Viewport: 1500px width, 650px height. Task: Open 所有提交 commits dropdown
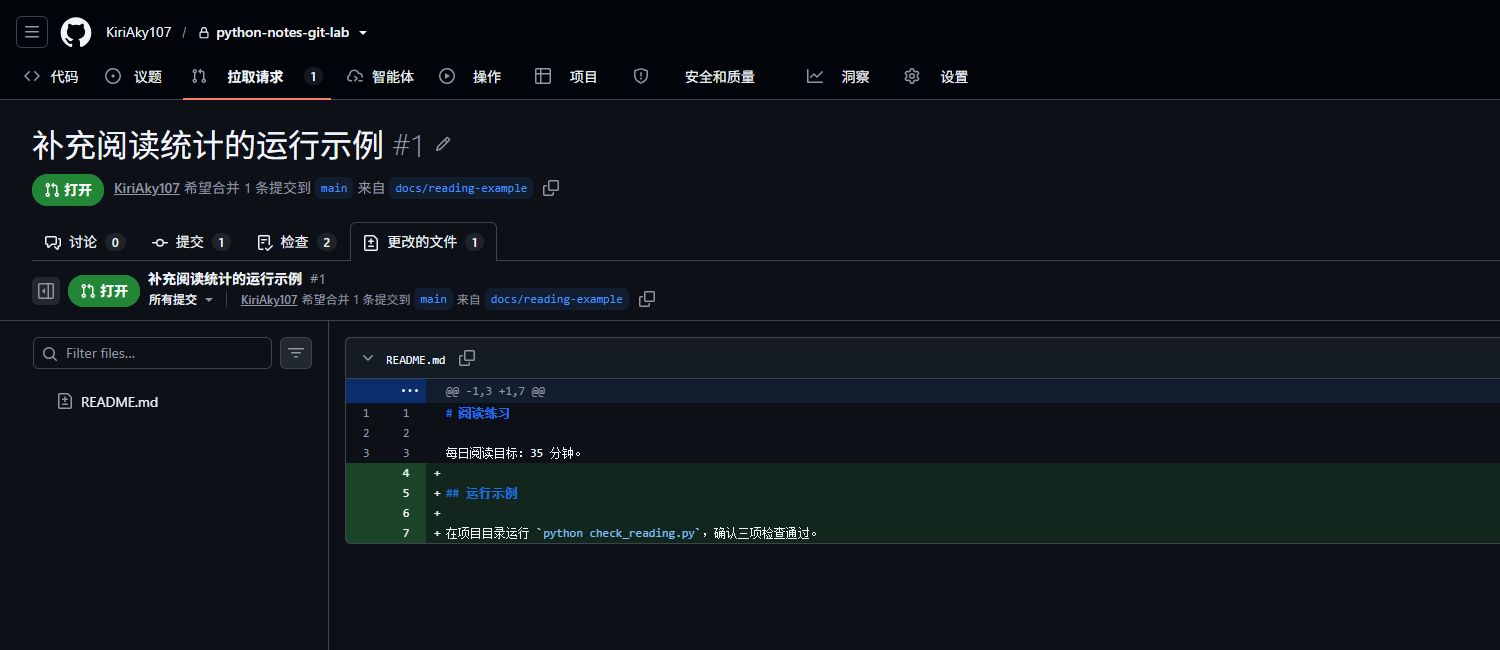coord(181,299)
